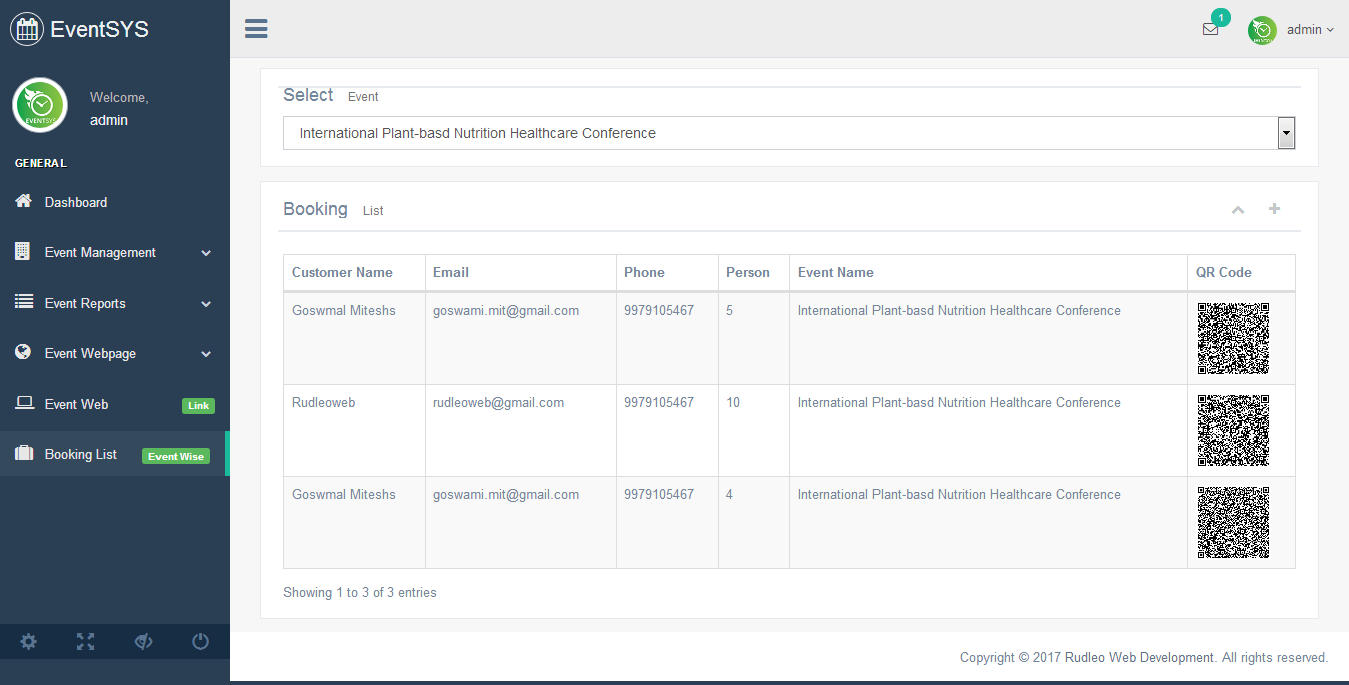Image resolution: width=1349 pixels, height=685 pixels.
Task: Click the plus icon in Booking List panel
Action: pyautogui.click(x=1274, y=209)
